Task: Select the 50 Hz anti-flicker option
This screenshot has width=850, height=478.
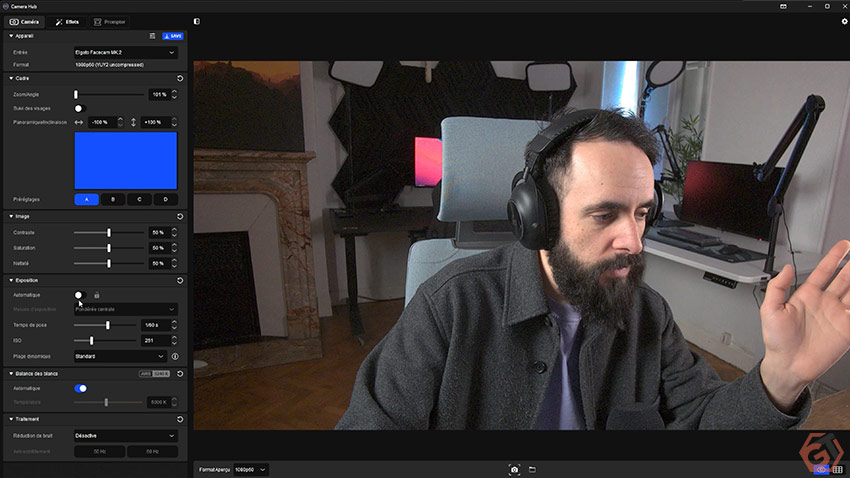Action: (x=100, y=451)
